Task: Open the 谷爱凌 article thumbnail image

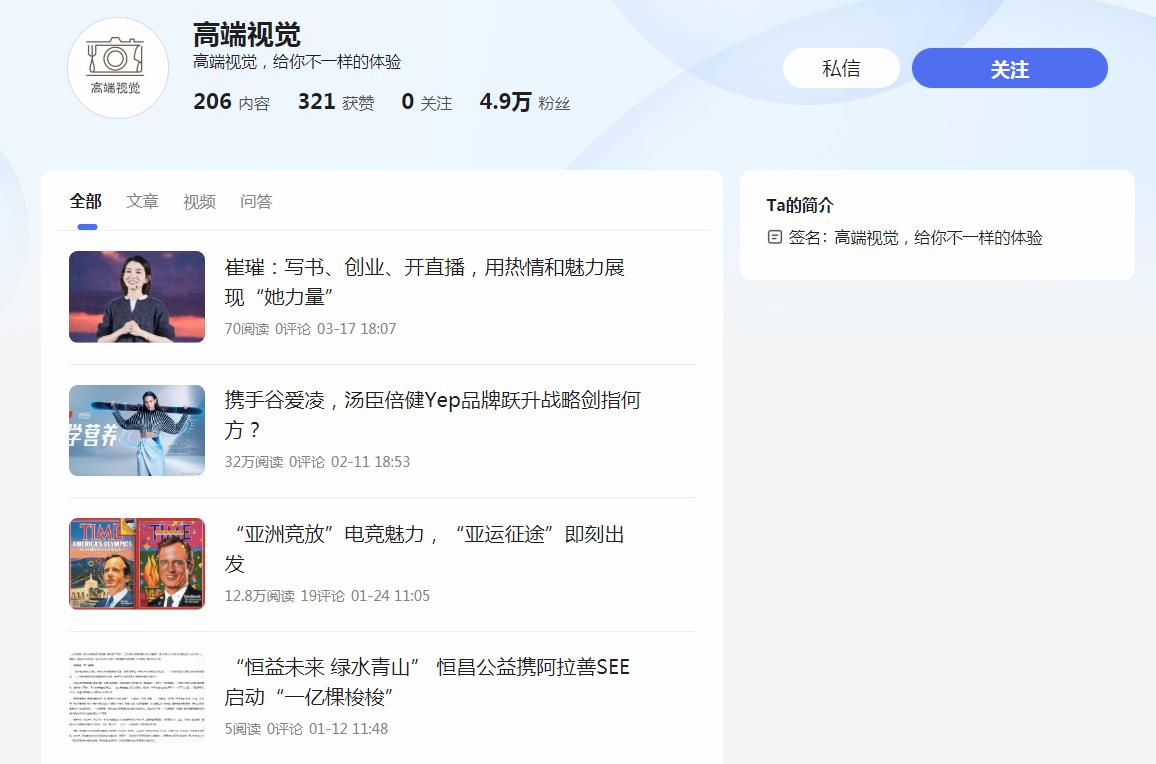Action: point(137,430)
